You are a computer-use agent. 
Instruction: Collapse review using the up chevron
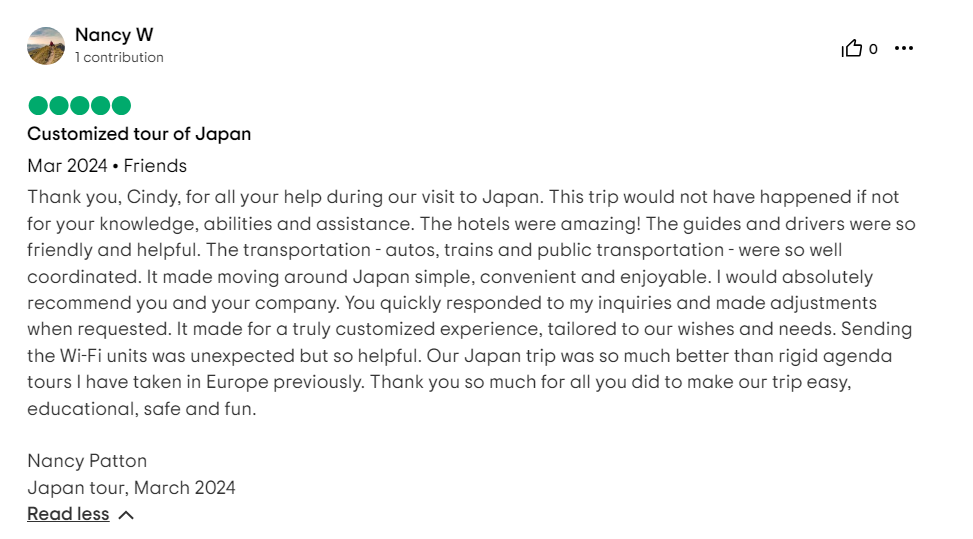click(x=126, y=515)
